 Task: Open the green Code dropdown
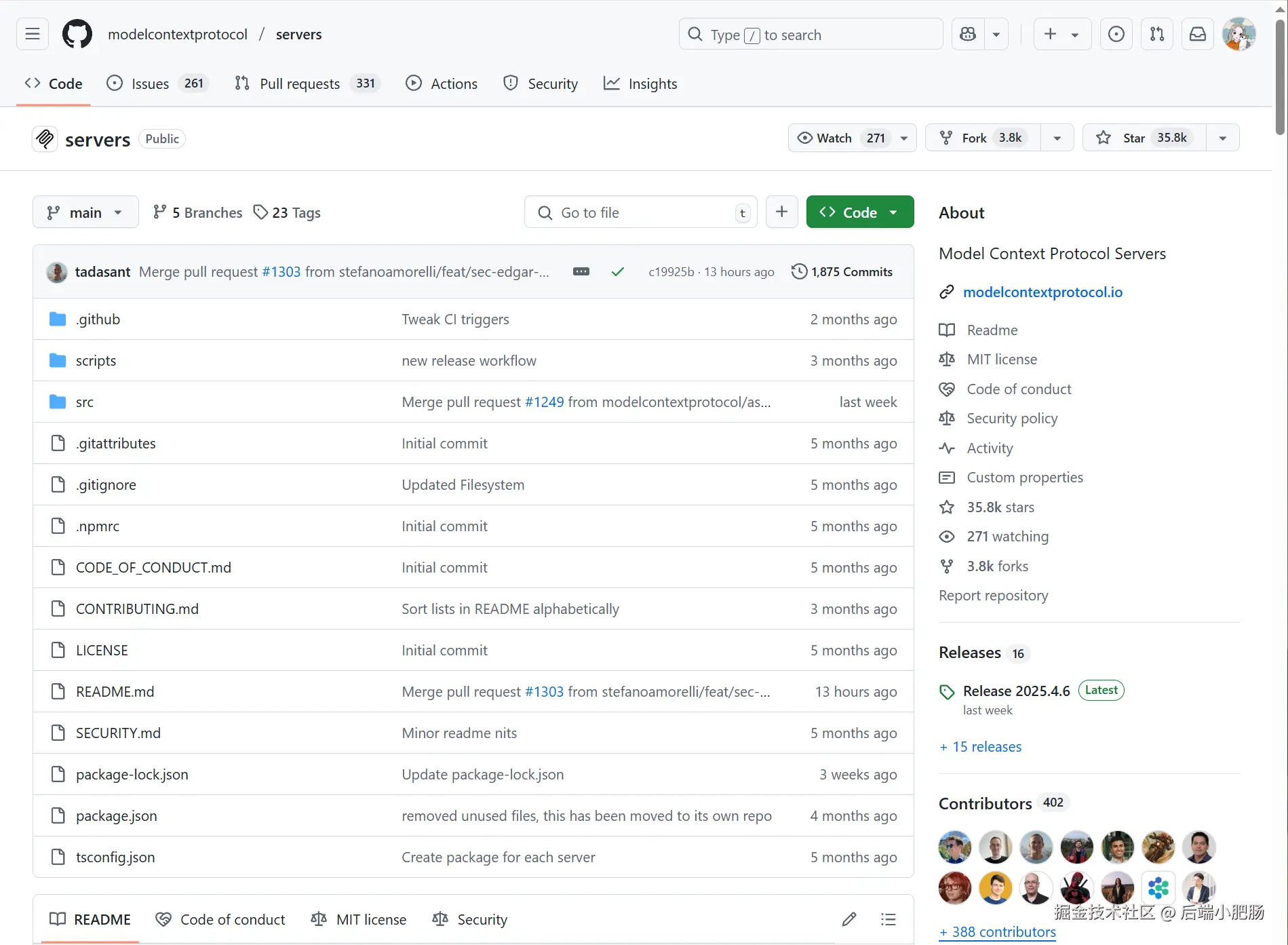click(860, 212)
